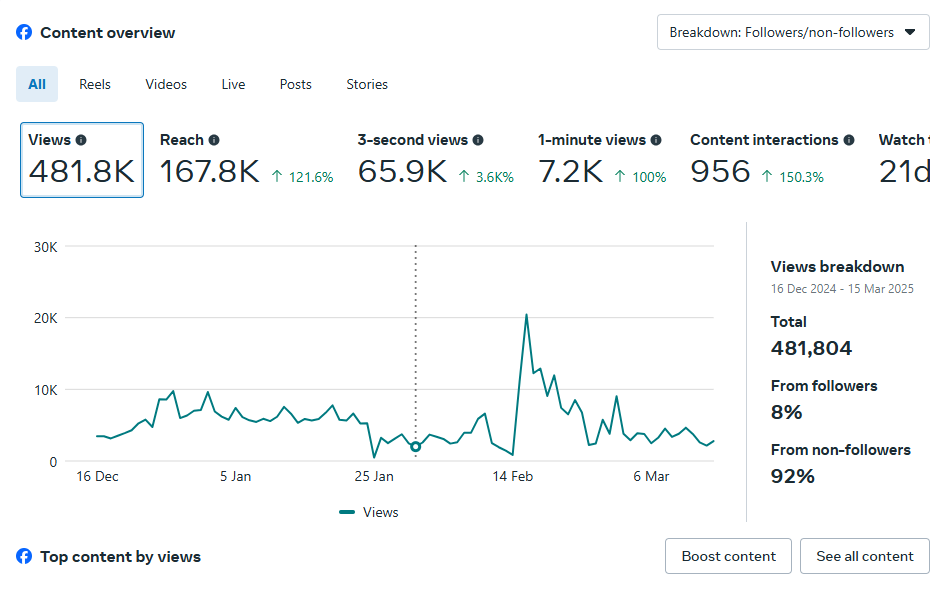Toggle the Views series in chart legend

point(369,512)
